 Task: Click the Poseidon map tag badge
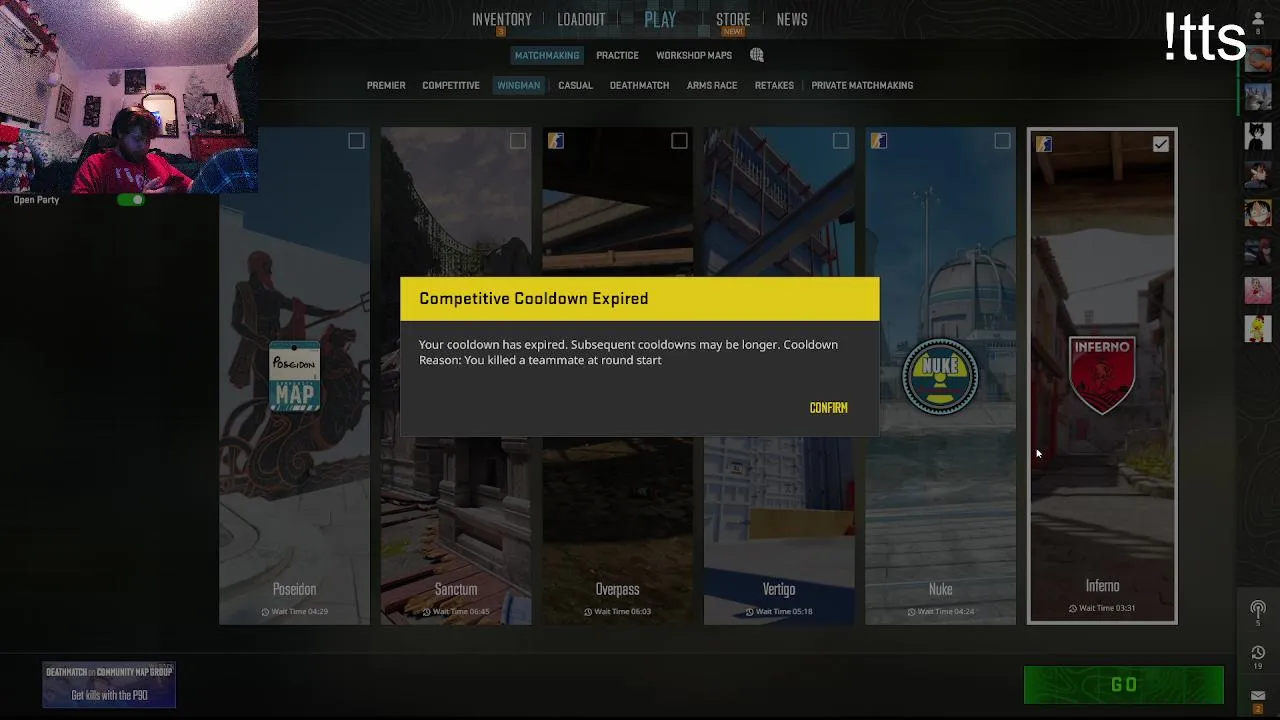[294, 377]
